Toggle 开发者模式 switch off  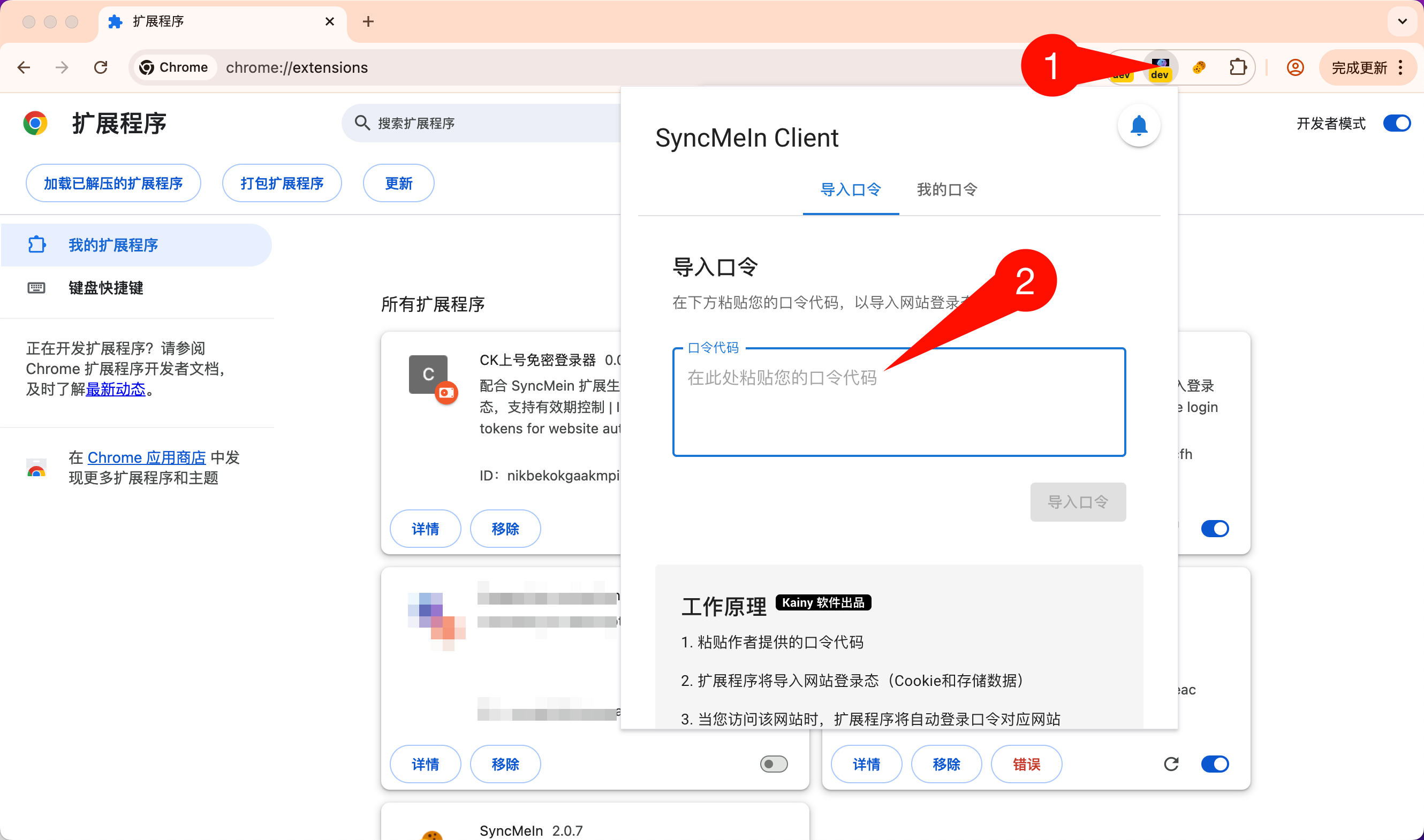click(1396, 123)
